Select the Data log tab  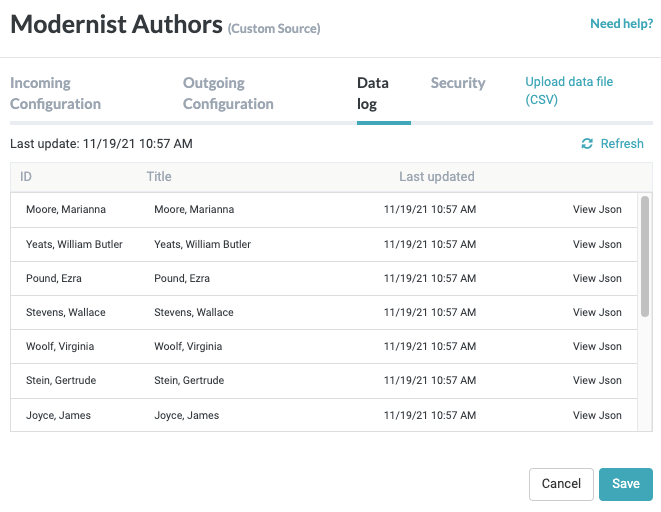pos(373,93)
